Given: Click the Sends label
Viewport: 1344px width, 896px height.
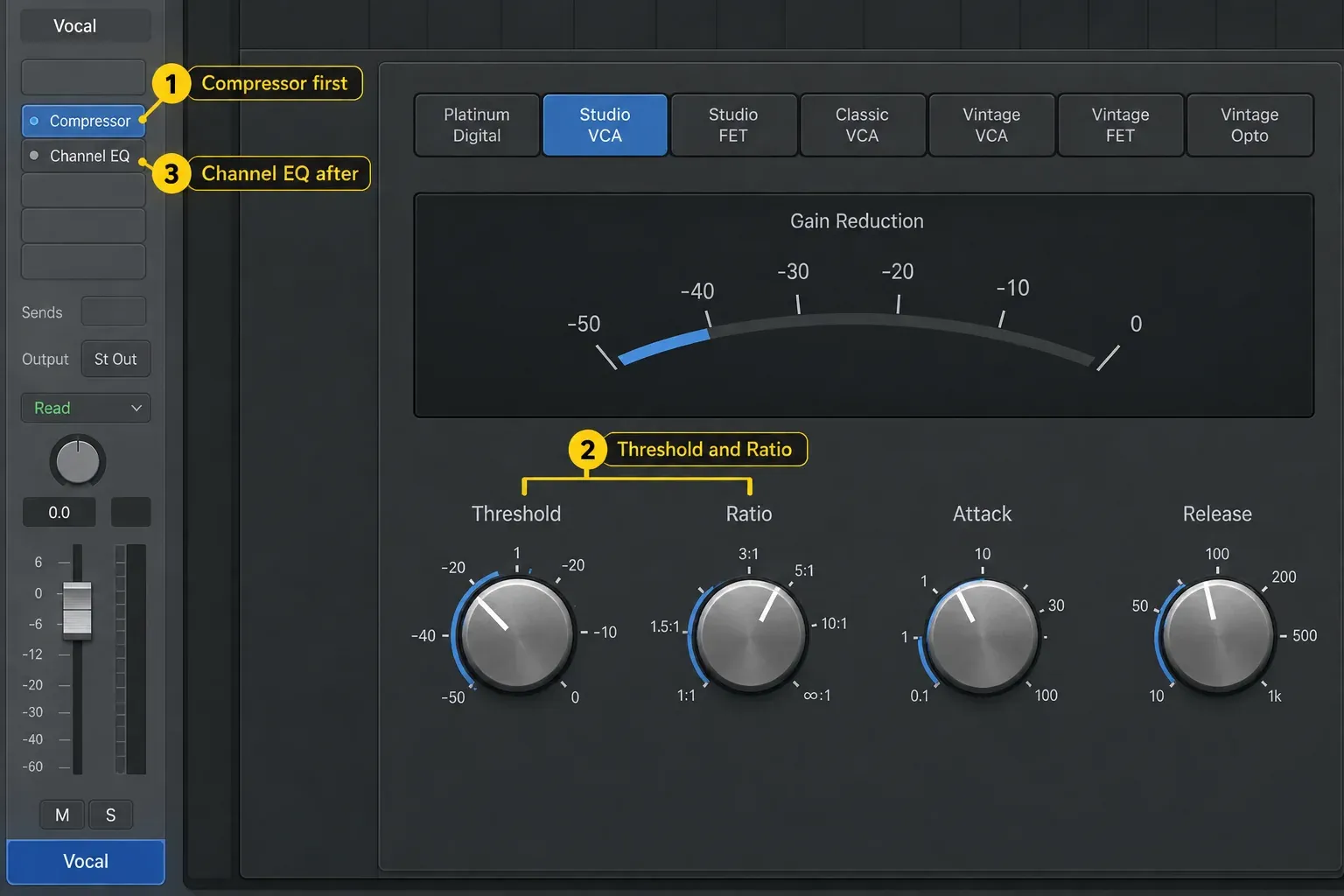Looking at the screenshot, I should 42,312.
